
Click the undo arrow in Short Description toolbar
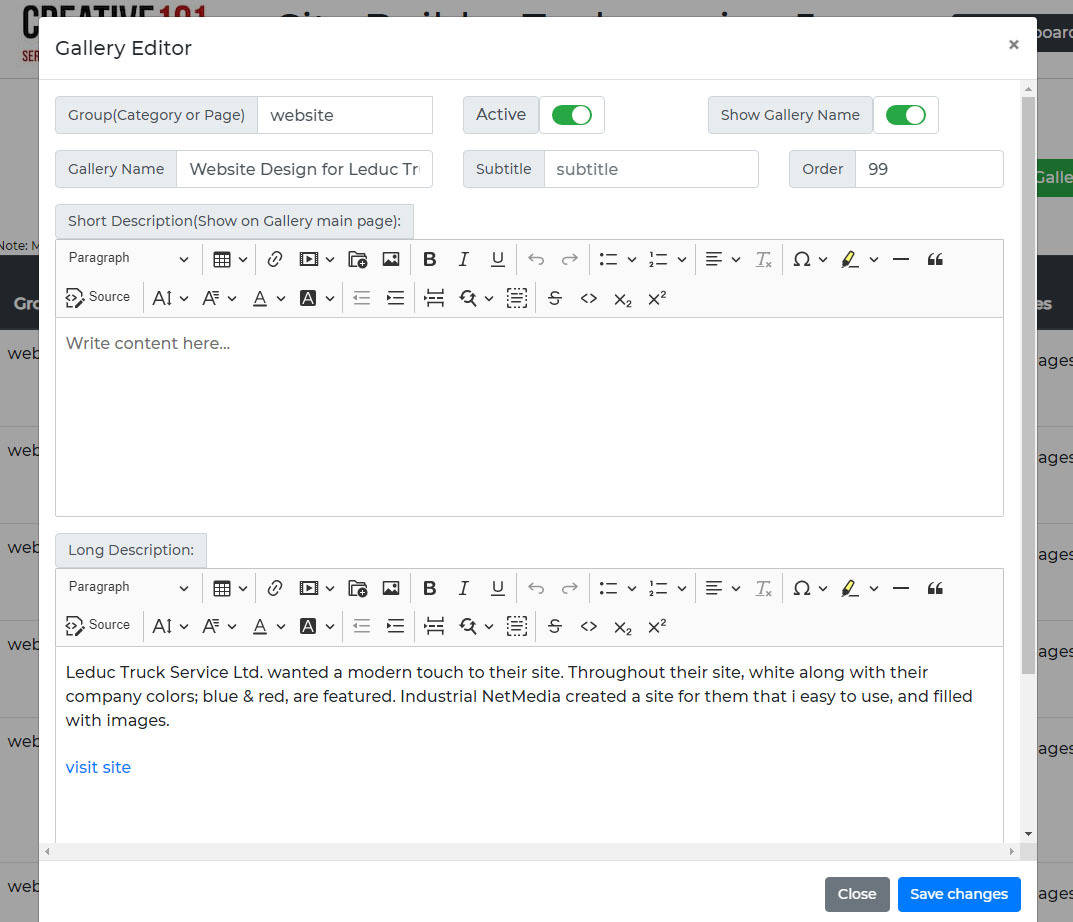(x=536, y=259)
